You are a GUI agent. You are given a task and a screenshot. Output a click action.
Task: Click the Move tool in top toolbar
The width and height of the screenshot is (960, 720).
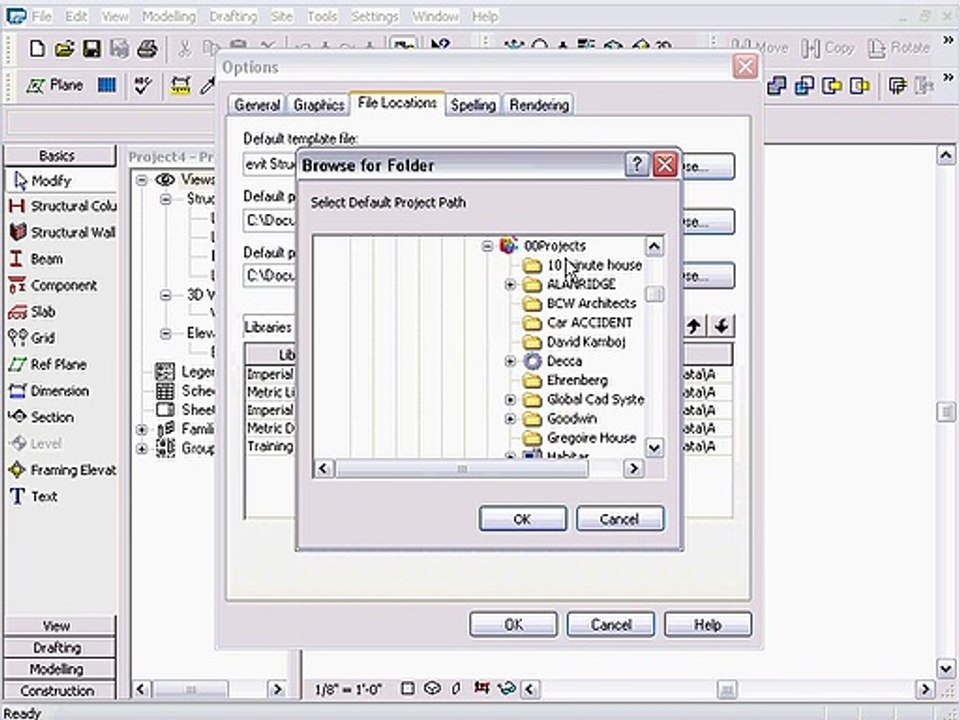click(760, 47)
